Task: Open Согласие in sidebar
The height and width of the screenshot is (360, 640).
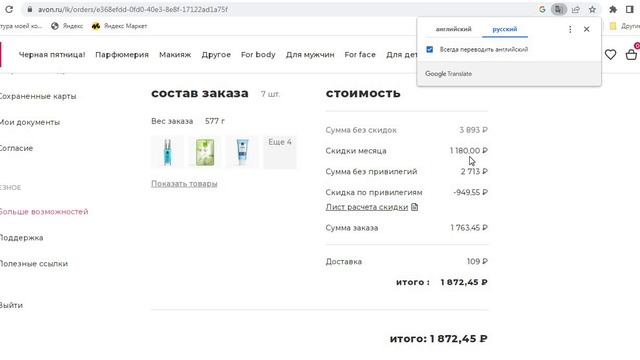Action: 16,148
